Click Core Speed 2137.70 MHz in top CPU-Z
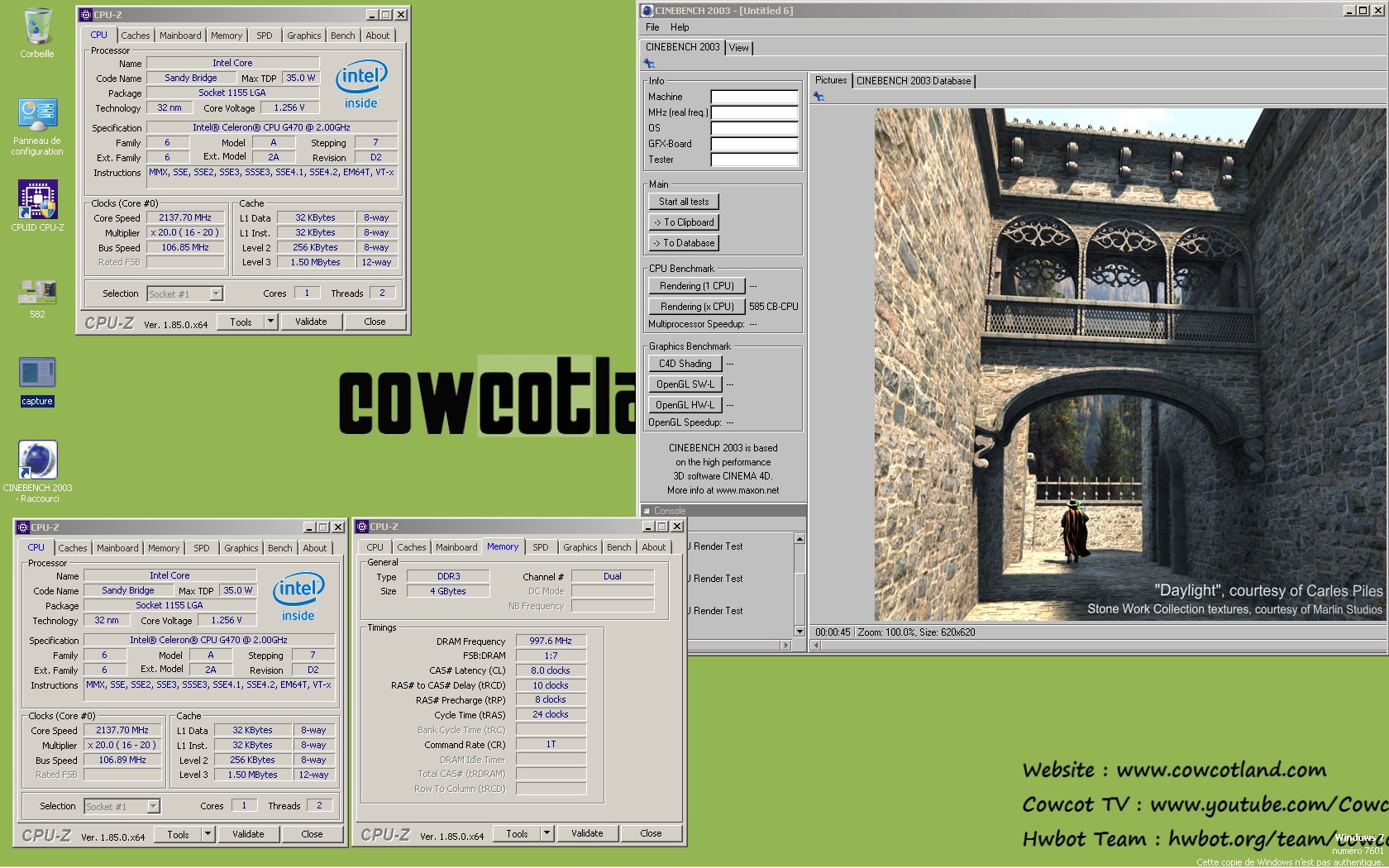The height and width of the screenshot is (868, 1389). [x=185, y=217]
